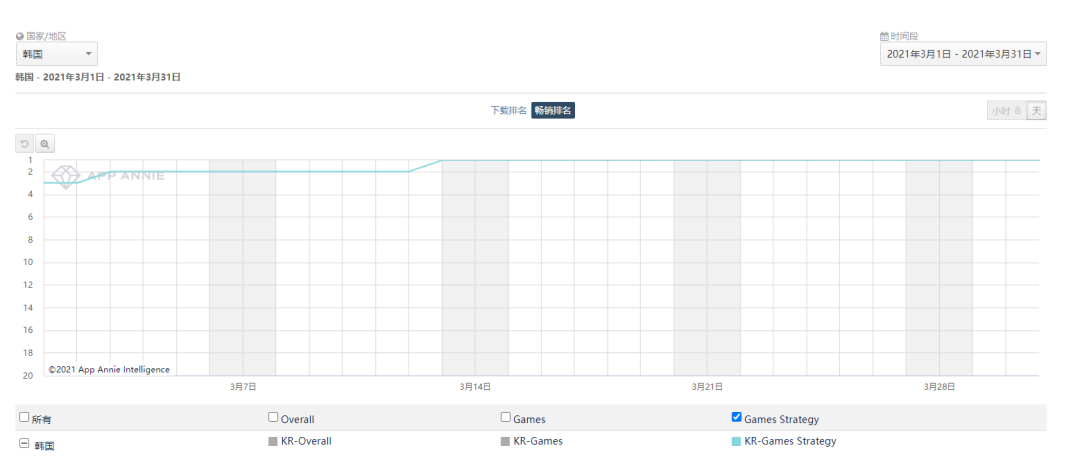Select the 畅销排名 tab
Image resolution: width=1080 pixels, height=464 pixels.
[x=553, y=111]
